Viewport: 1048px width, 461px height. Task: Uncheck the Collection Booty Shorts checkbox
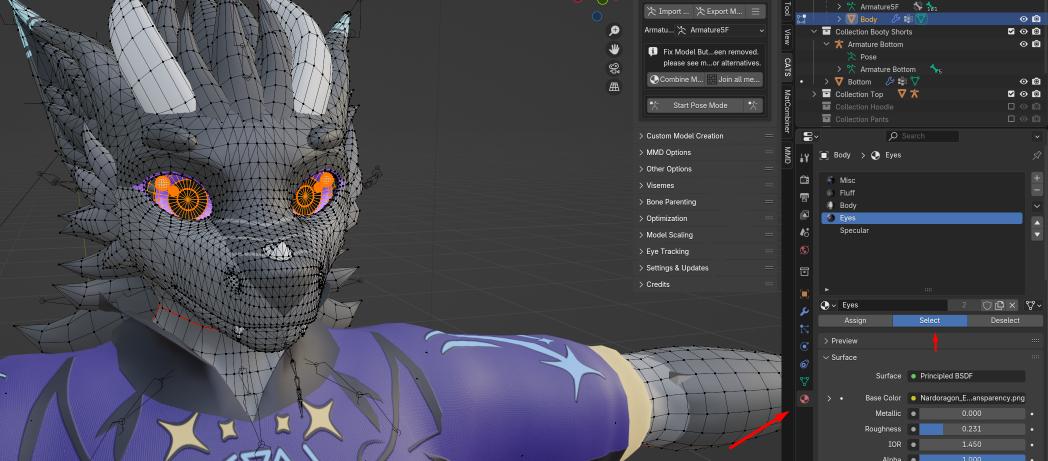pos(1012,32)
